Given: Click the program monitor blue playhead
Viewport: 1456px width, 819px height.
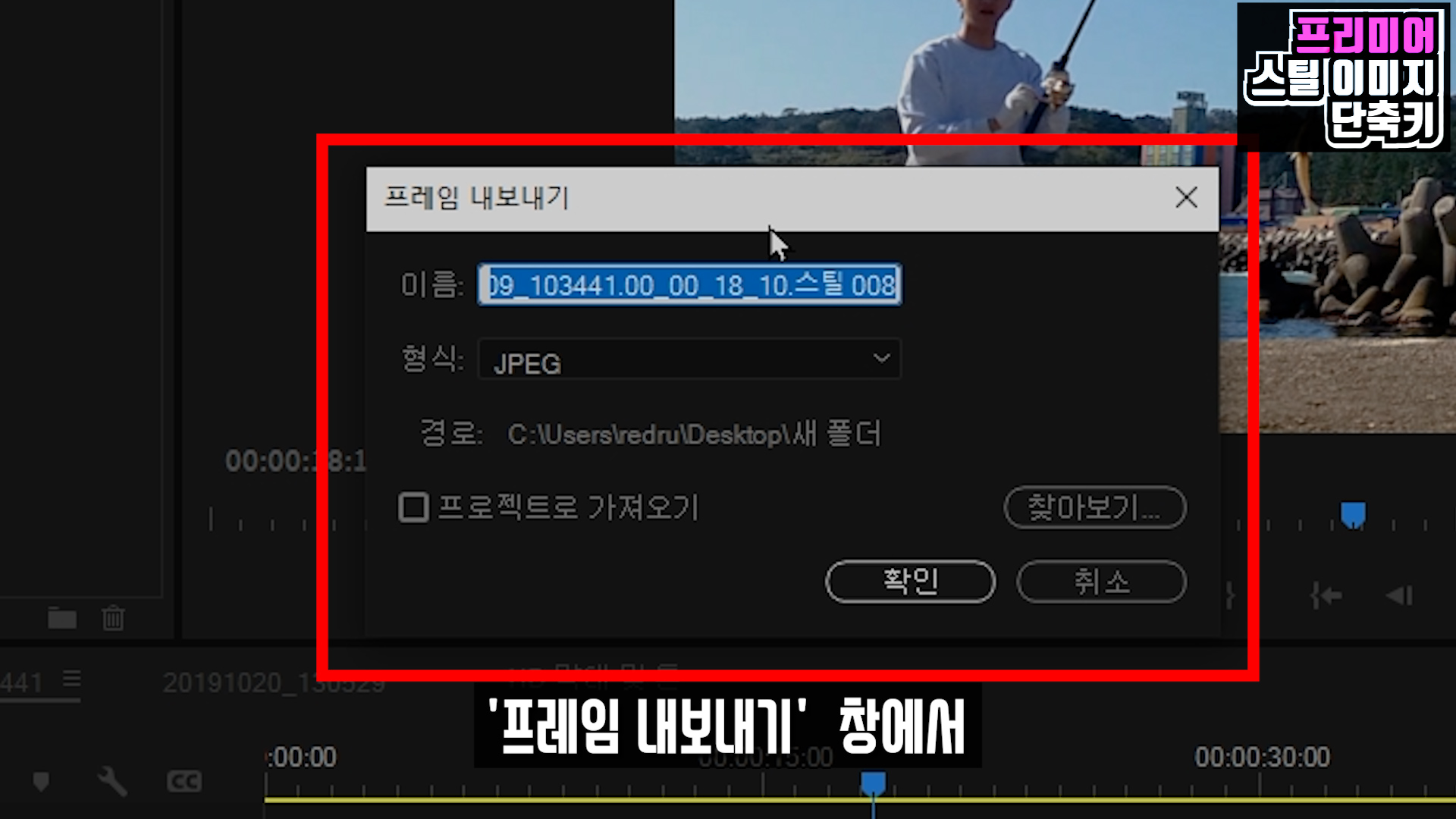Looking at the screenshot, I should pyautogui.click(x=1353, y=515).
